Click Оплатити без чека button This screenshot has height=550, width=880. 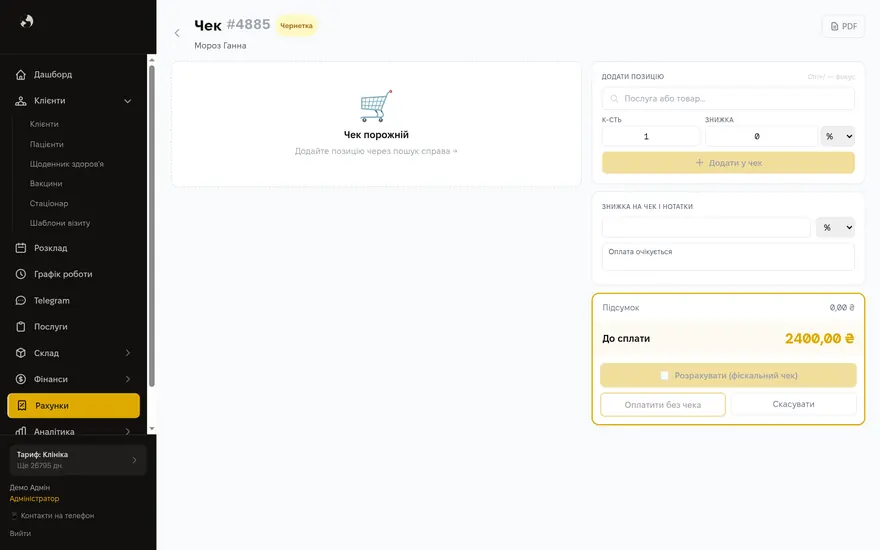[663, 405]
